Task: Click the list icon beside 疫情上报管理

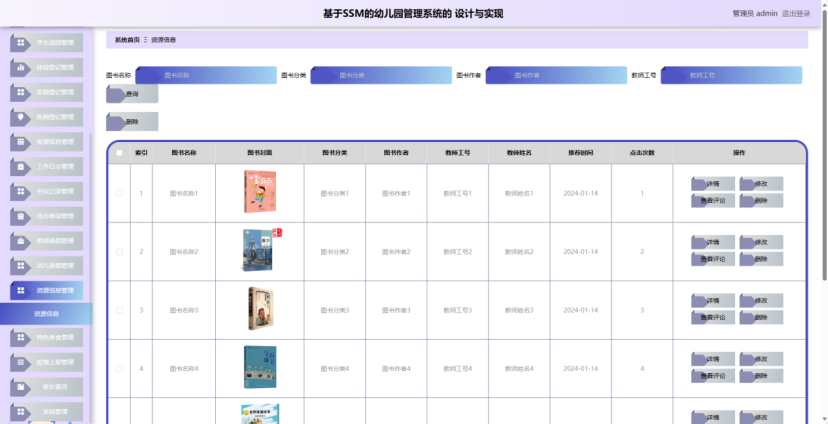Action: click(x=21, y=362)
